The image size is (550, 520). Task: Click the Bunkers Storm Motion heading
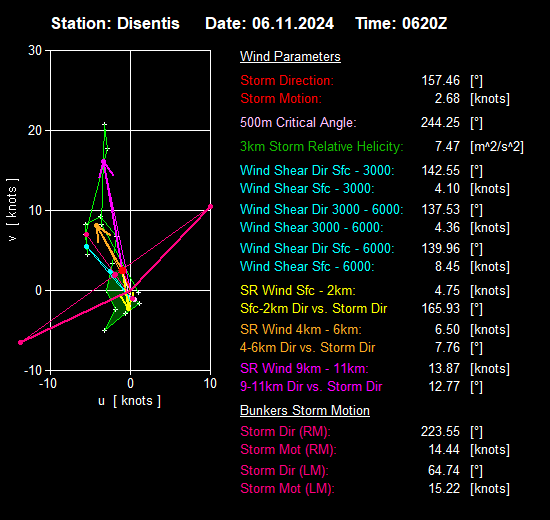tap(305, 410)
